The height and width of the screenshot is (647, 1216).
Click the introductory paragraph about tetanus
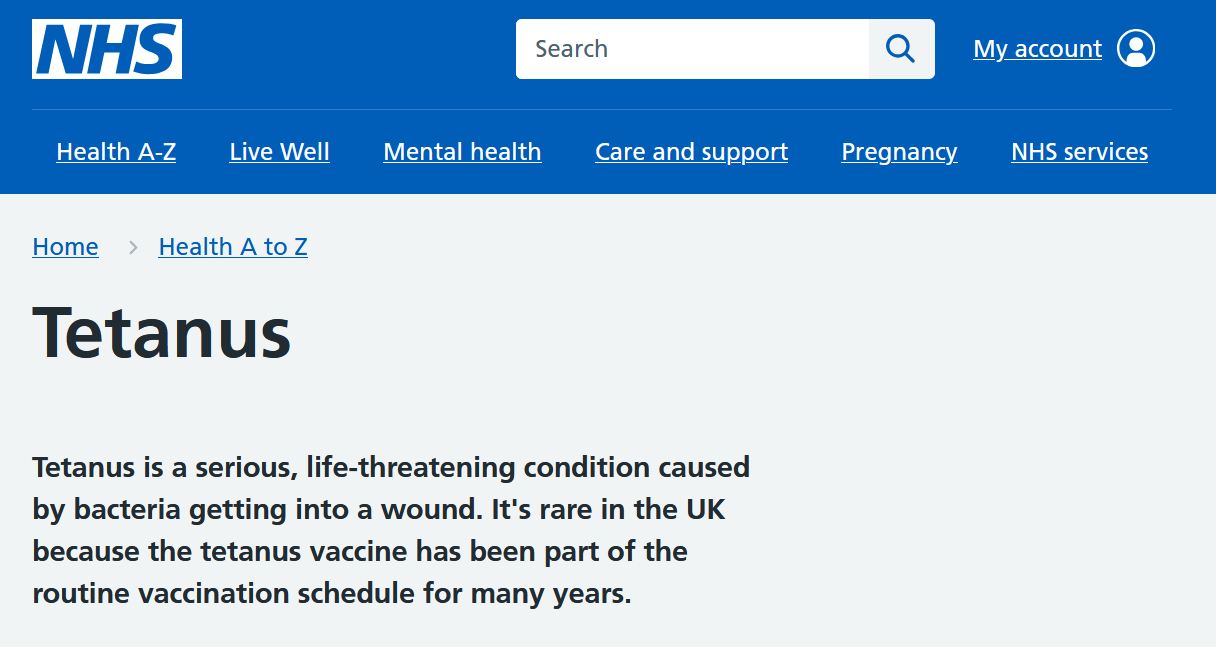[x=390, y=530]
